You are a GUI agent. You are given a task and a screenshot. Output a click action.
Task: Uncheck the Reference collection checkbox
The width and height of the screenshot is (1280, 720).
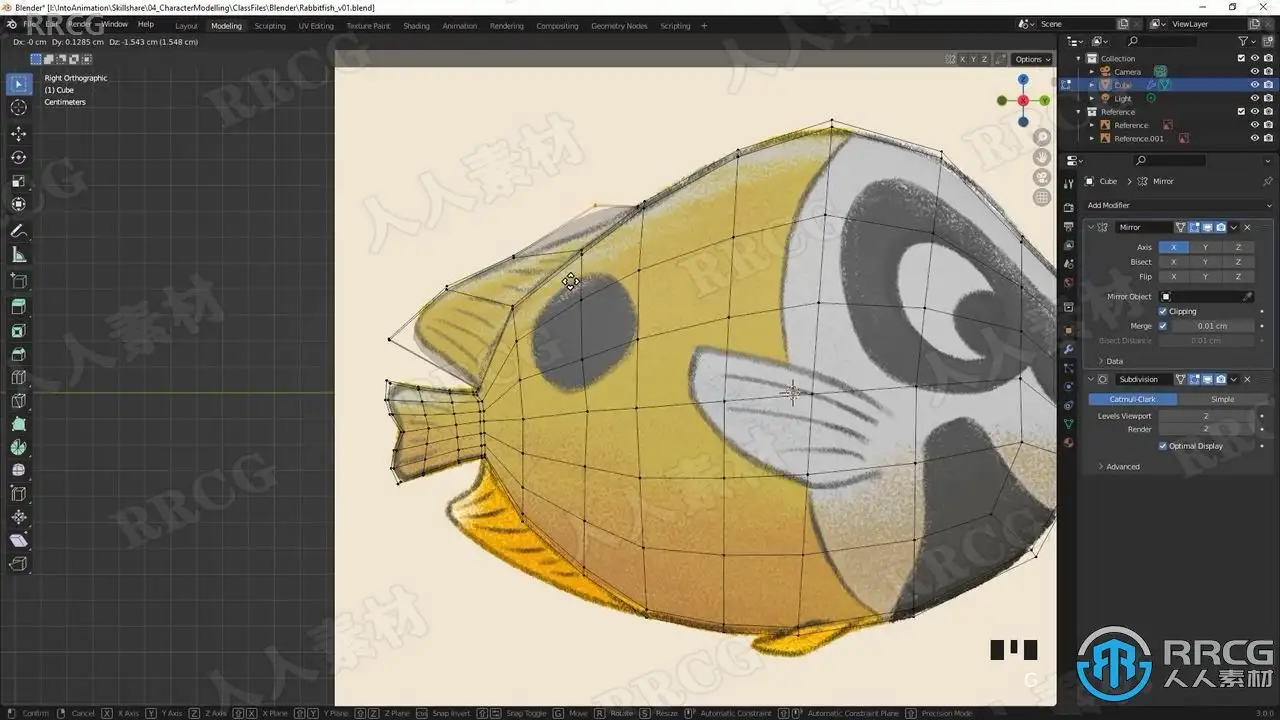(1242, 111)
